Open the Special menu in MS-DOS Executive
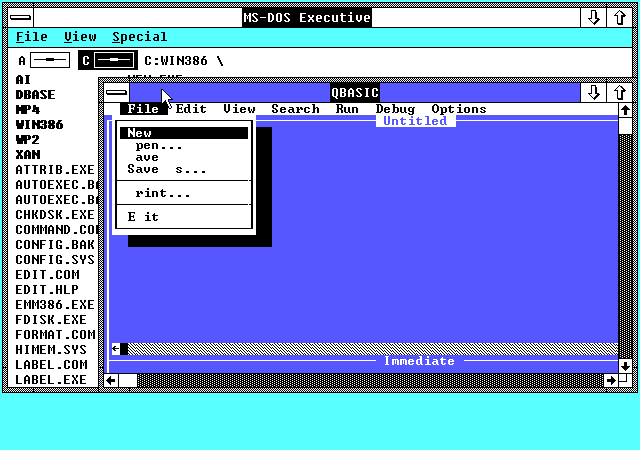Viewport: 640px width, 450px height. click(140, 37)
